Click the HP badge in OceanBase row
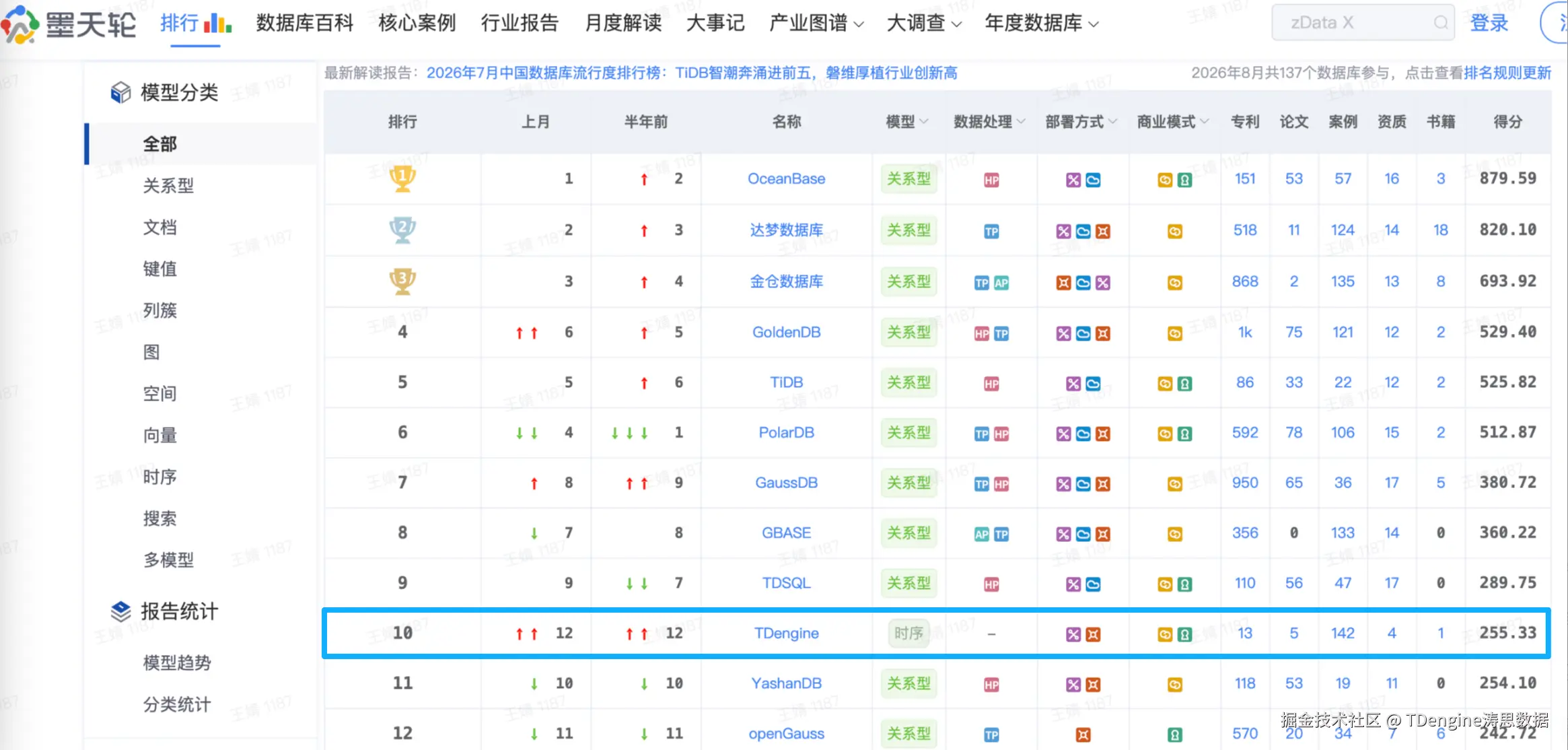The height and width of the screenshot is (750, 1568). coord(991,180)
